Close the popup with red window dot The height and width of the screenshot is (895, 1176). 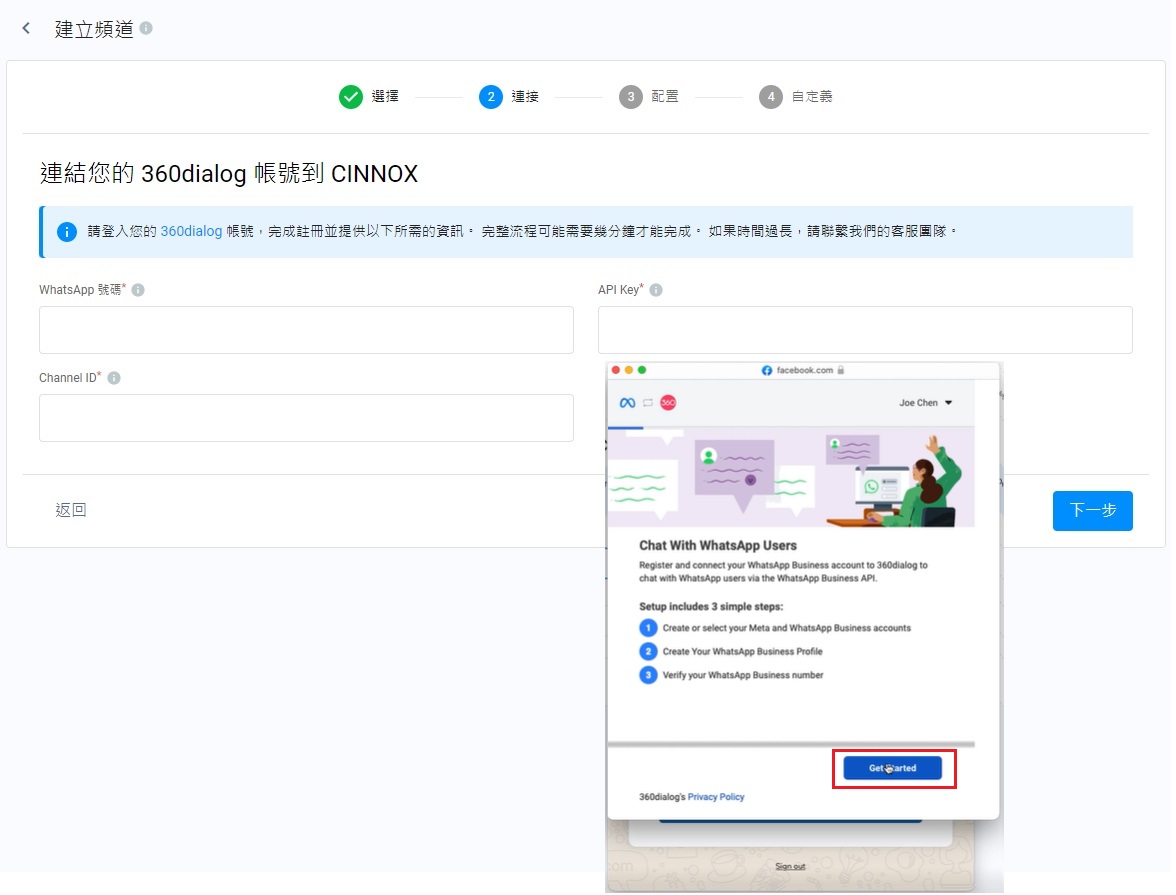coord(616,370)
